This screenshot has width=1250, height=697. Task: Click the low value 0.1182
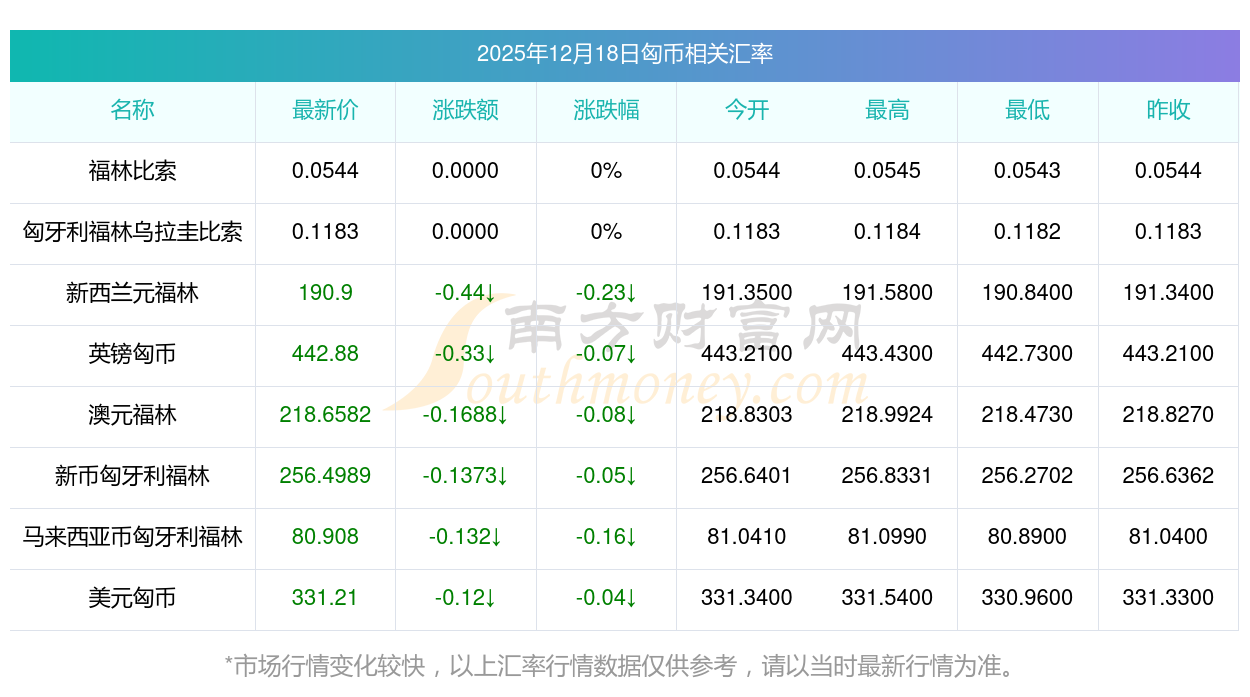[x=1027, y=232]
